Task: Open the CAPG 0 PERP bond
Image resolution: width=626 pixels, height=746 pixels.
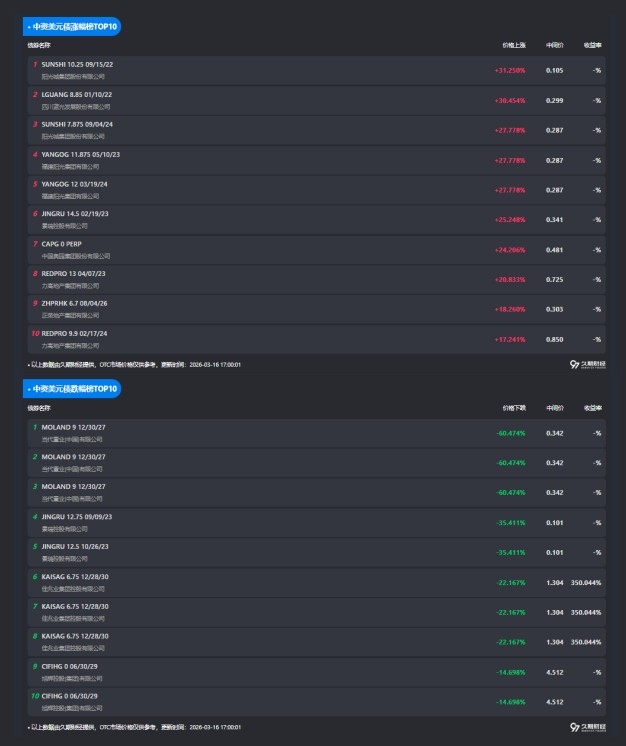Action: coord(63,243)
